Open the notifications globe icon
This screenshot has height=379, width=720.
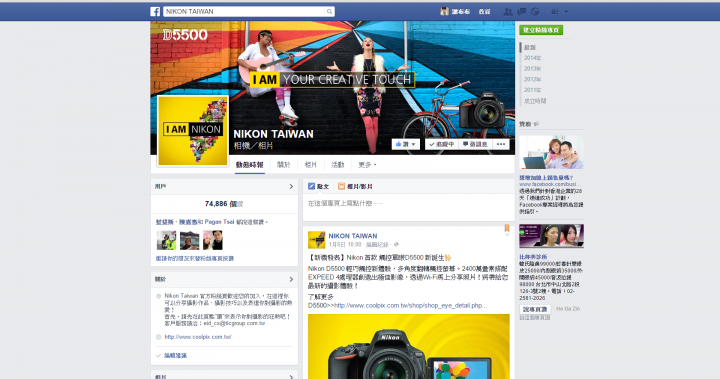coord(535,11)
